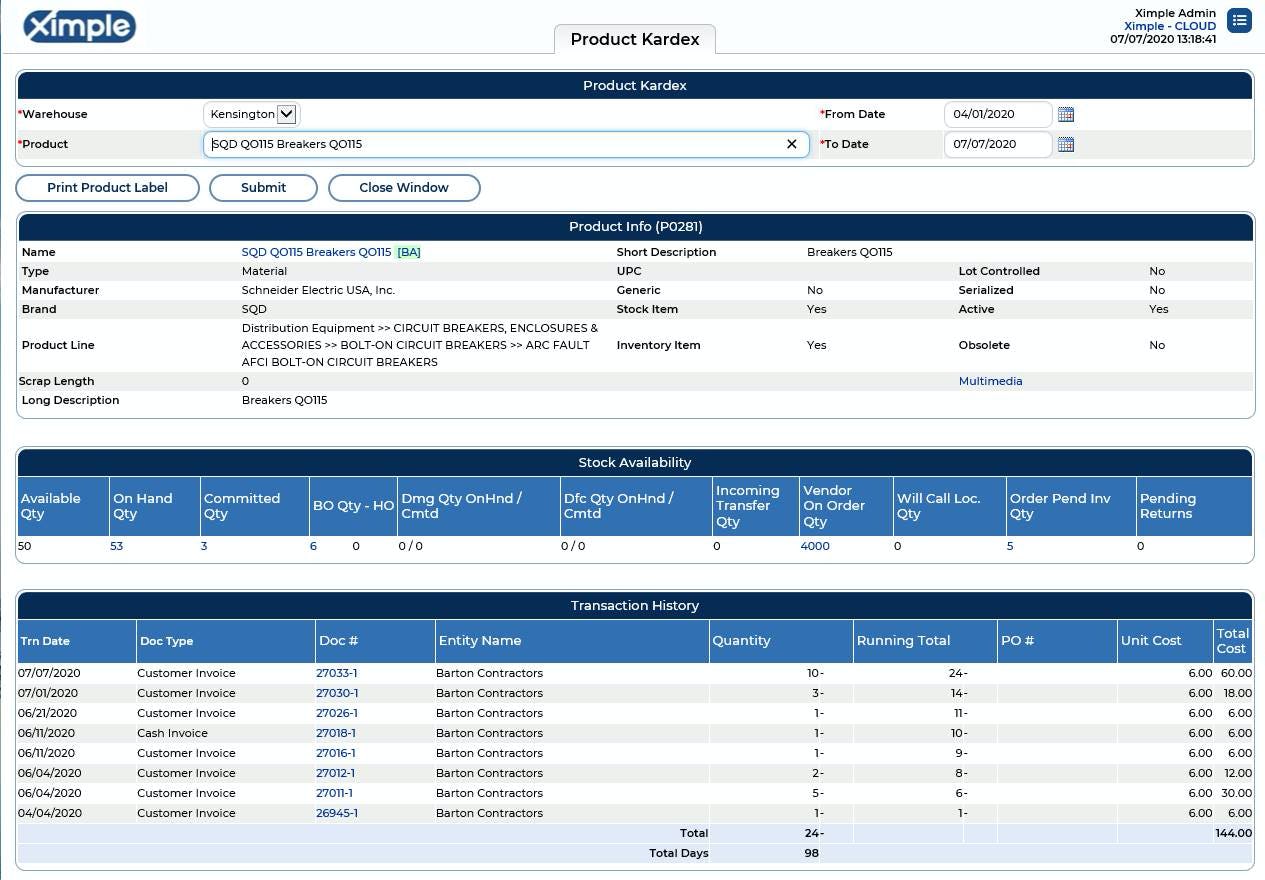Open the Warehouse dropdown showing Kensington
This screenshot has width=1265, height=880.
(287, 114)
